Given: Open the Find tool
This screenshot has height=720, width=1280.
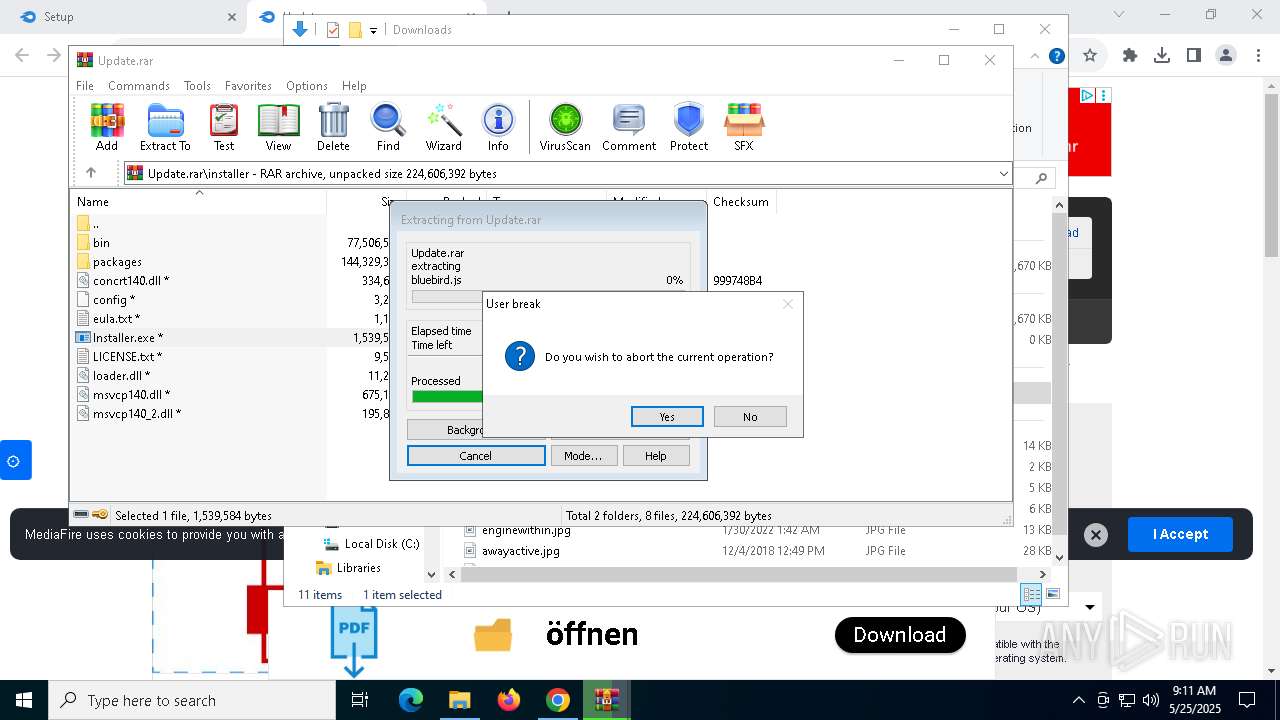Looking at the screenshot, I should (x=388, y=127).
